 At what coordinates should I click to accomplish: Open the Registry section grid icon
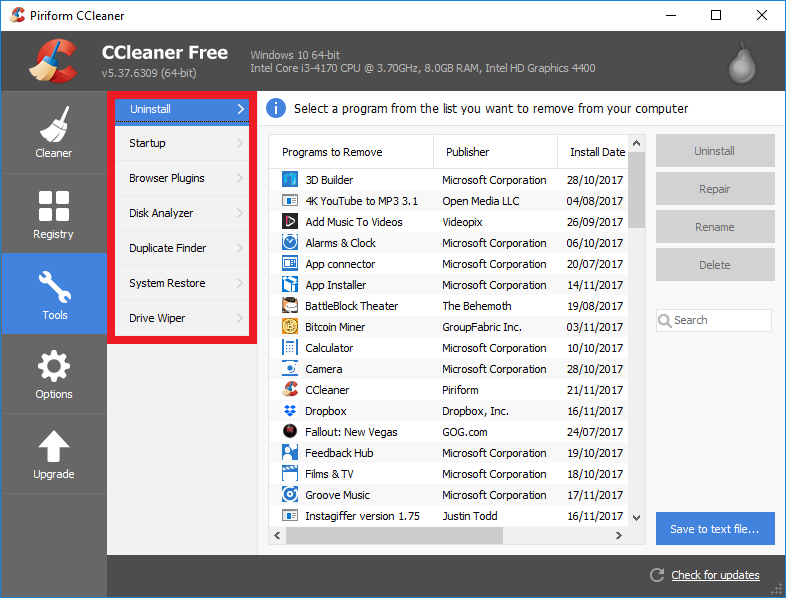pos(54,205)
